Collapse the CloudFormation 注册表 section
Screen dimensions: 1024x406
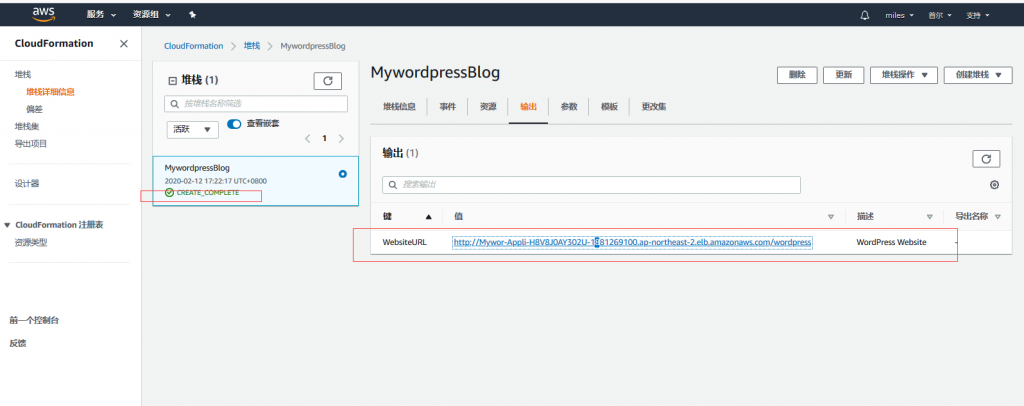tap(7, 225)
